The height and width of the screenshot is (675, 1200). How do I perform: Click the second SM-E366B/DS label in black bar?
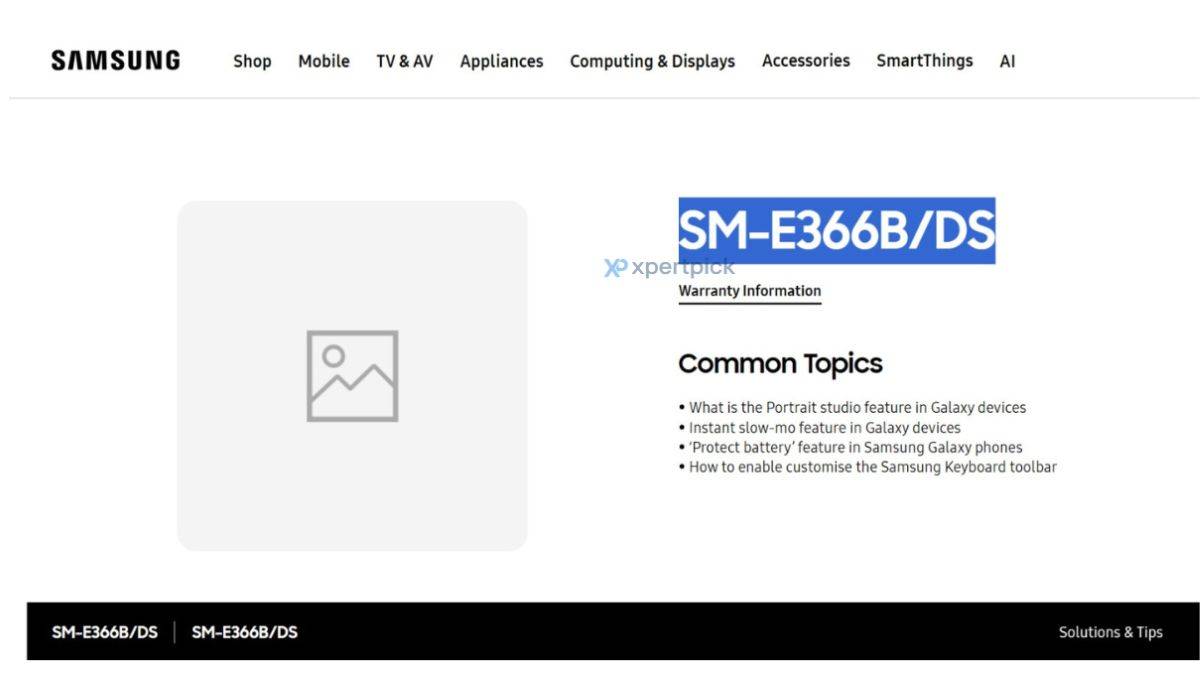coord(244,632)
